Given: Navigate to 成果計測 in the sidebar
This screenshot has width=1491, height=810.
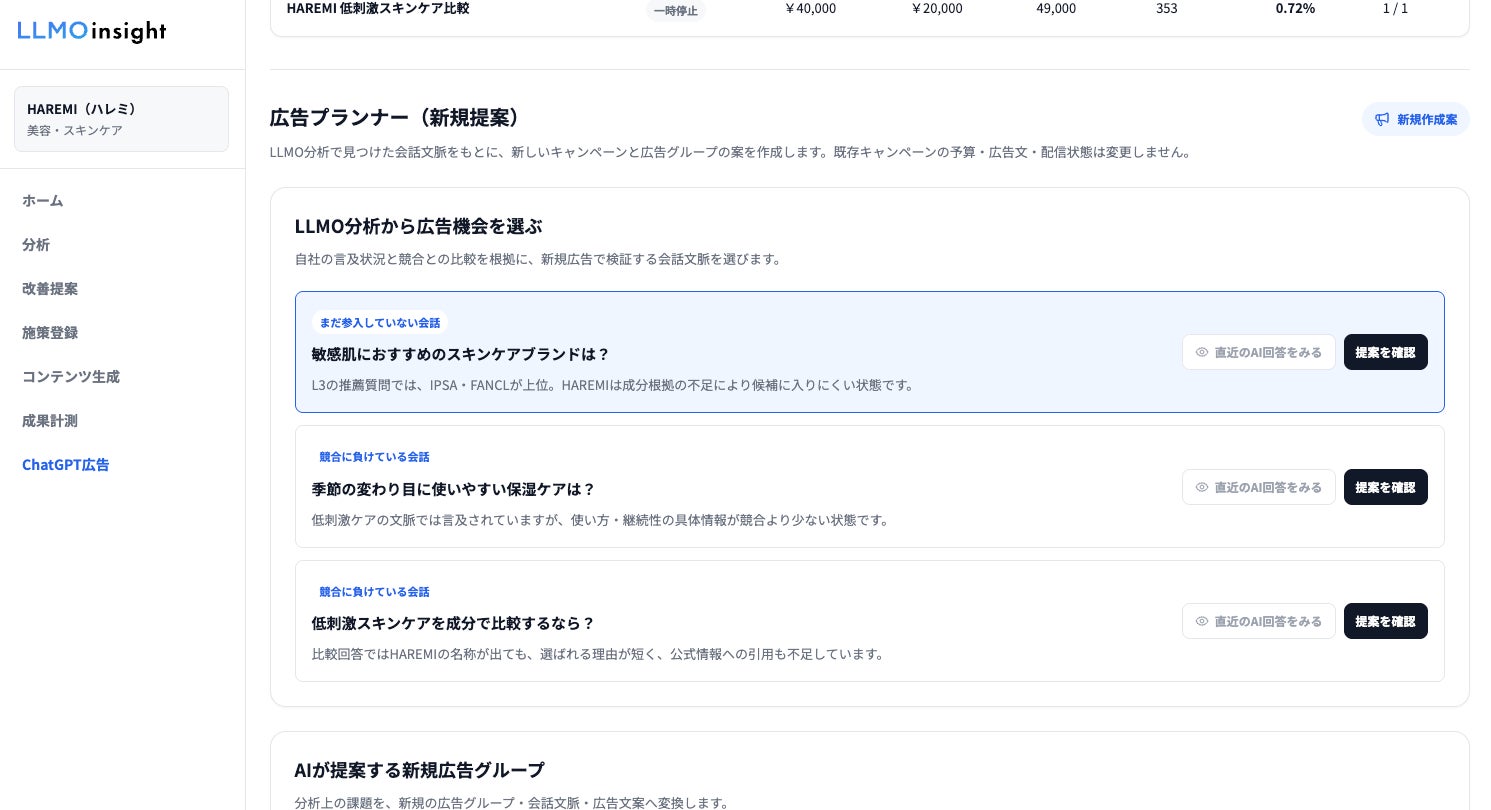Looking at the screenshot, I should [50, 420].
